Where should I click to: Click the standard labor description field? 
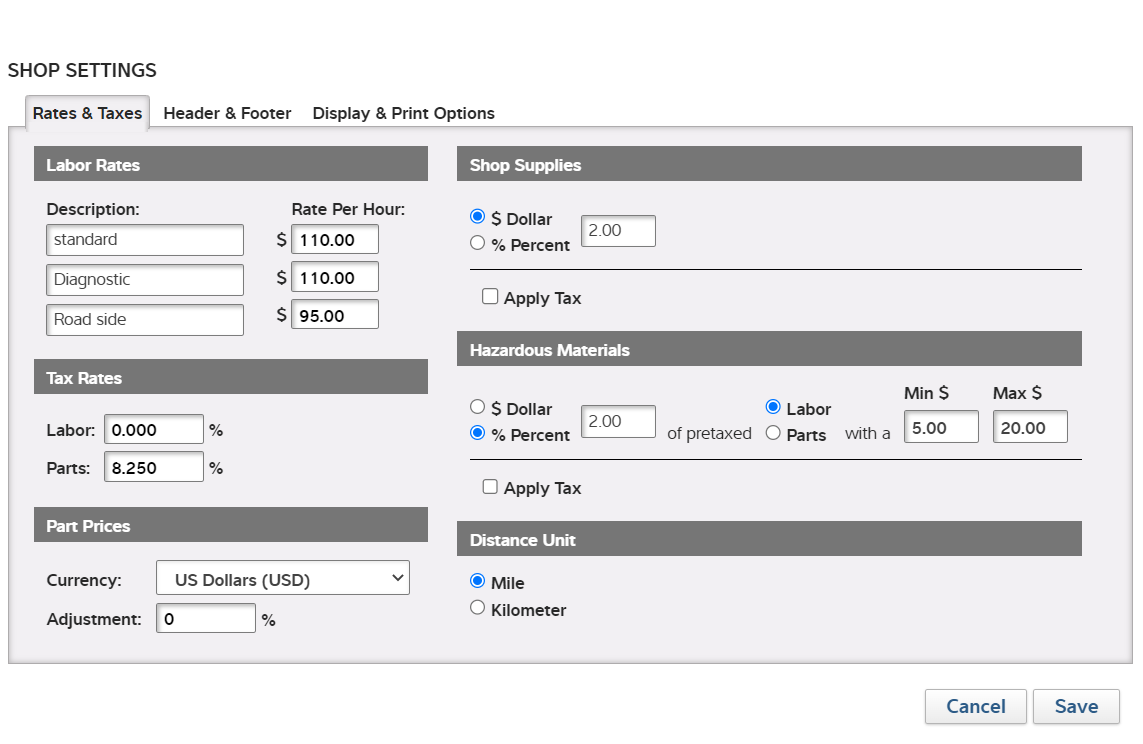[145, 240]
